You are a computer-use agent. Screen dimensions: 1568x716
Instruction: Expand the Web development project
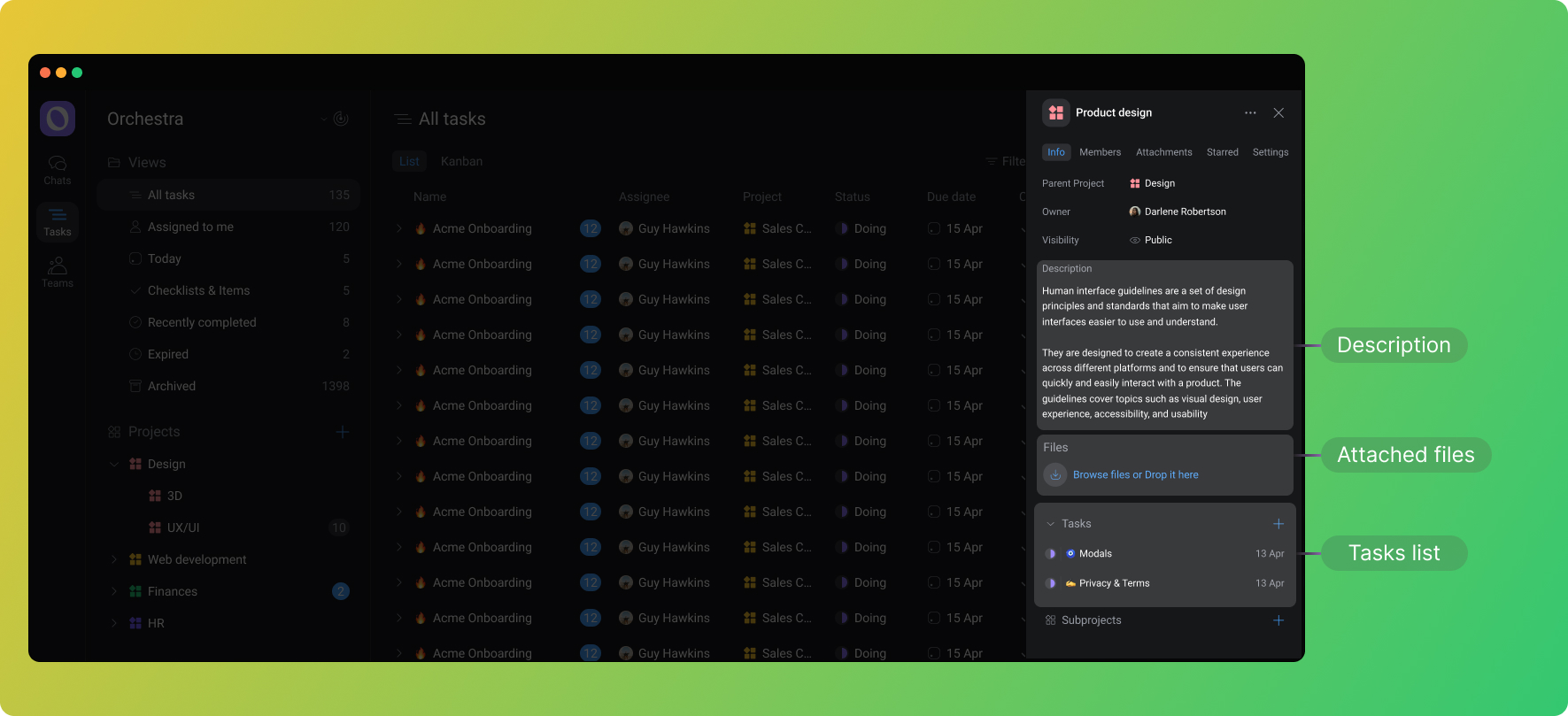pos(114,559)
